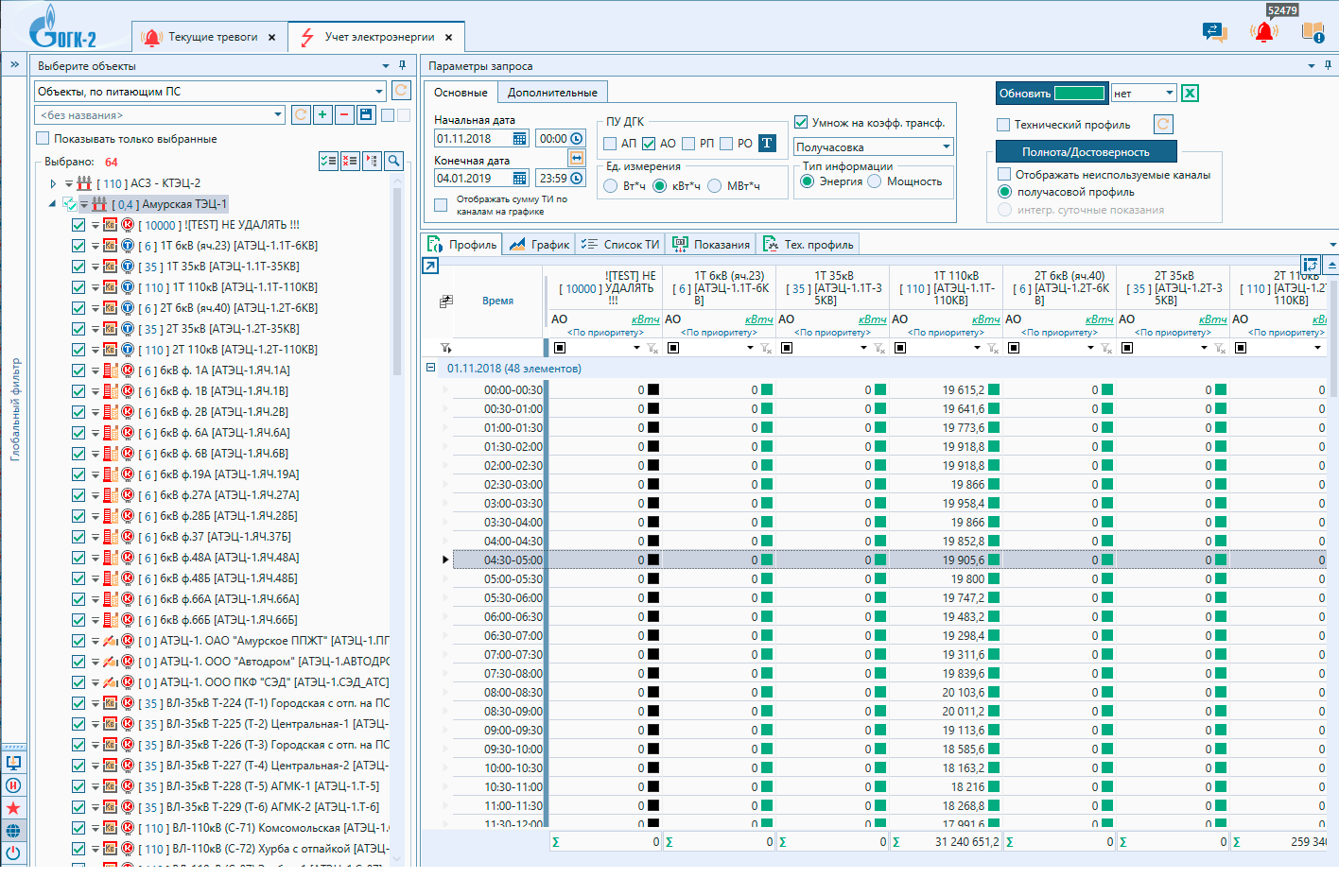This screenshot has width=1339, height=896.
Task: Click the globe icon in left sidebar
Action: pyautogui.click(x=13, y=831)
